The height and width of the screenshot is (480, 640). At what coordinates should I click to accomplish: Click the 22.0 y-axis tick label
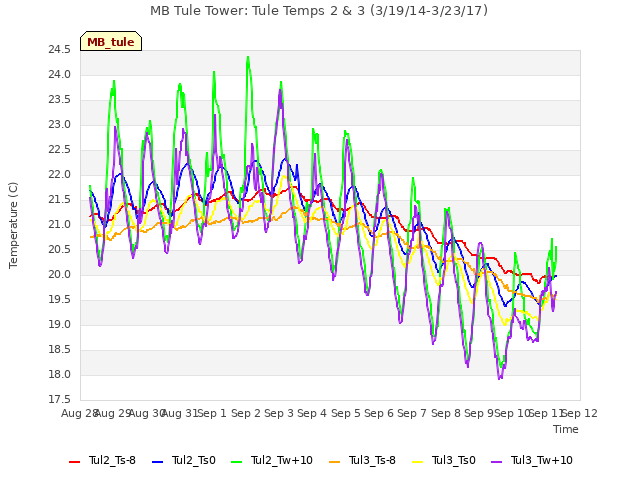(x=60, y=175)
